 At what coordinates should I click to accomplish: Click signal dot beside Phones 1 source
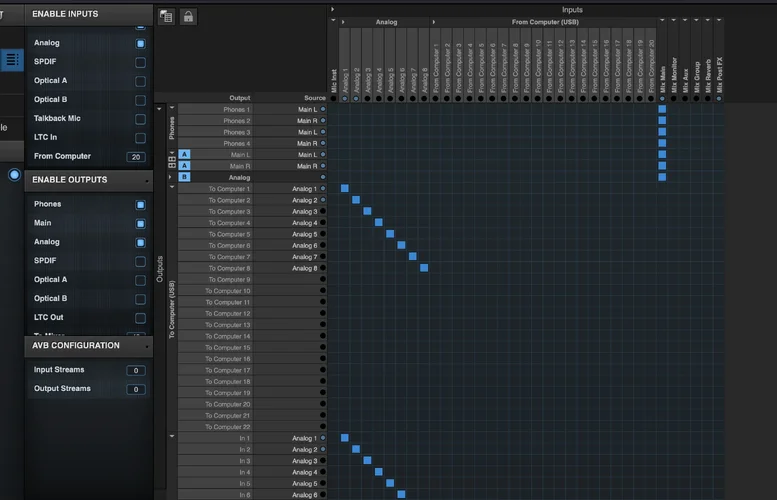(323, 109)
